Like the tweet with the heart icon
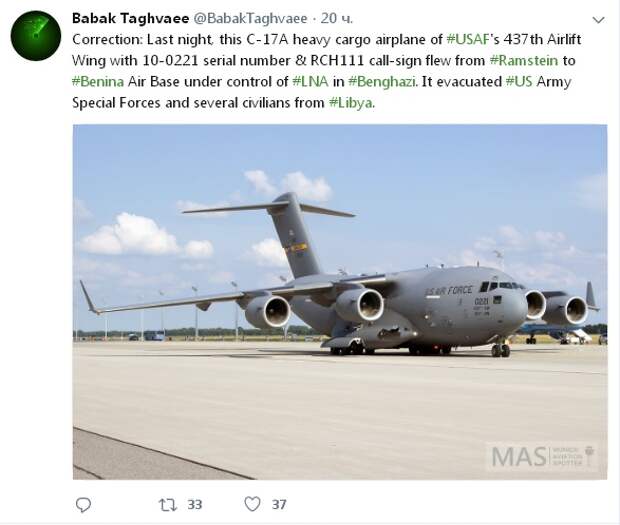Image resolution: width=620 pixels, height=525 pixels. [252, 504]
